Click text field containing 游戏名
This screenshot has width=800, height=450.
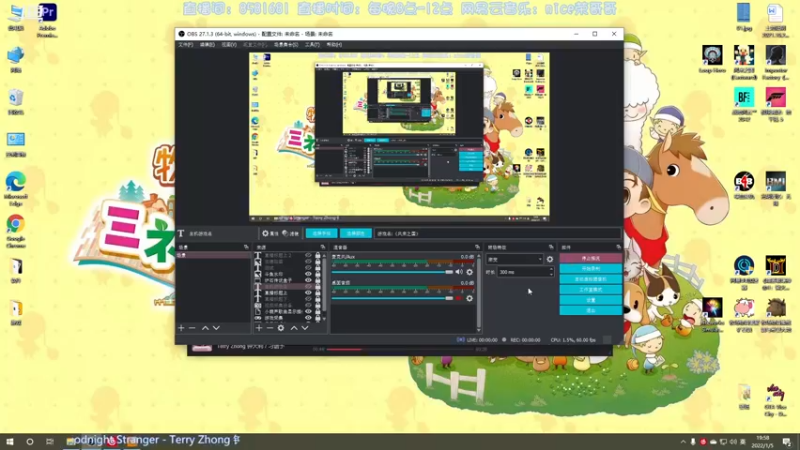click(497, 234)
